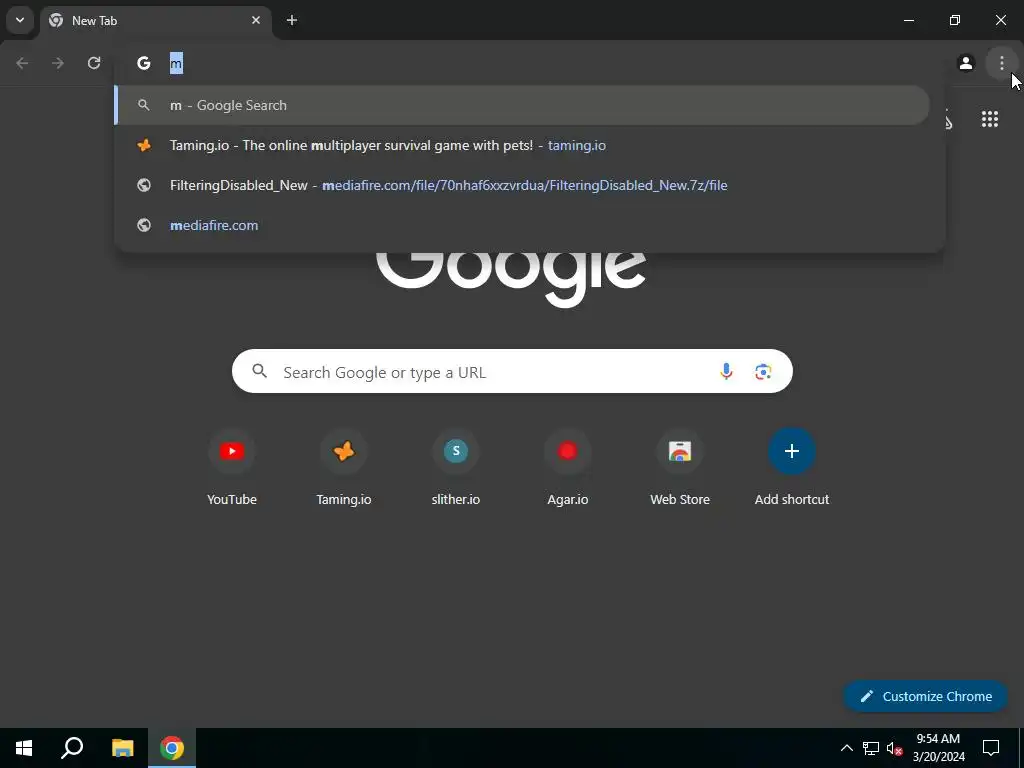Image resolution: width=1024 pixels, height=768 pixels.
Task: Open the slither.io shortcut
Action: pyautogui.click(x=456, y=468)
